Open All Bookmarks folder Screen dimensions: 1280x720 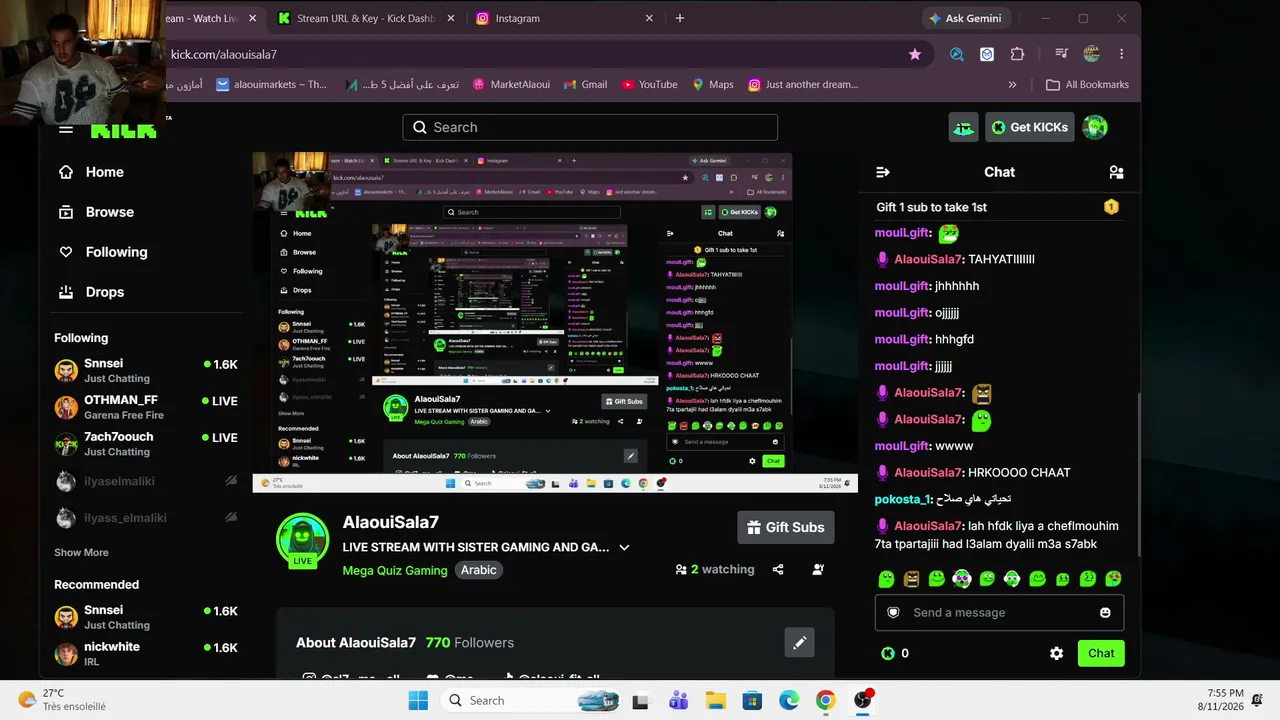(1087, 85)
